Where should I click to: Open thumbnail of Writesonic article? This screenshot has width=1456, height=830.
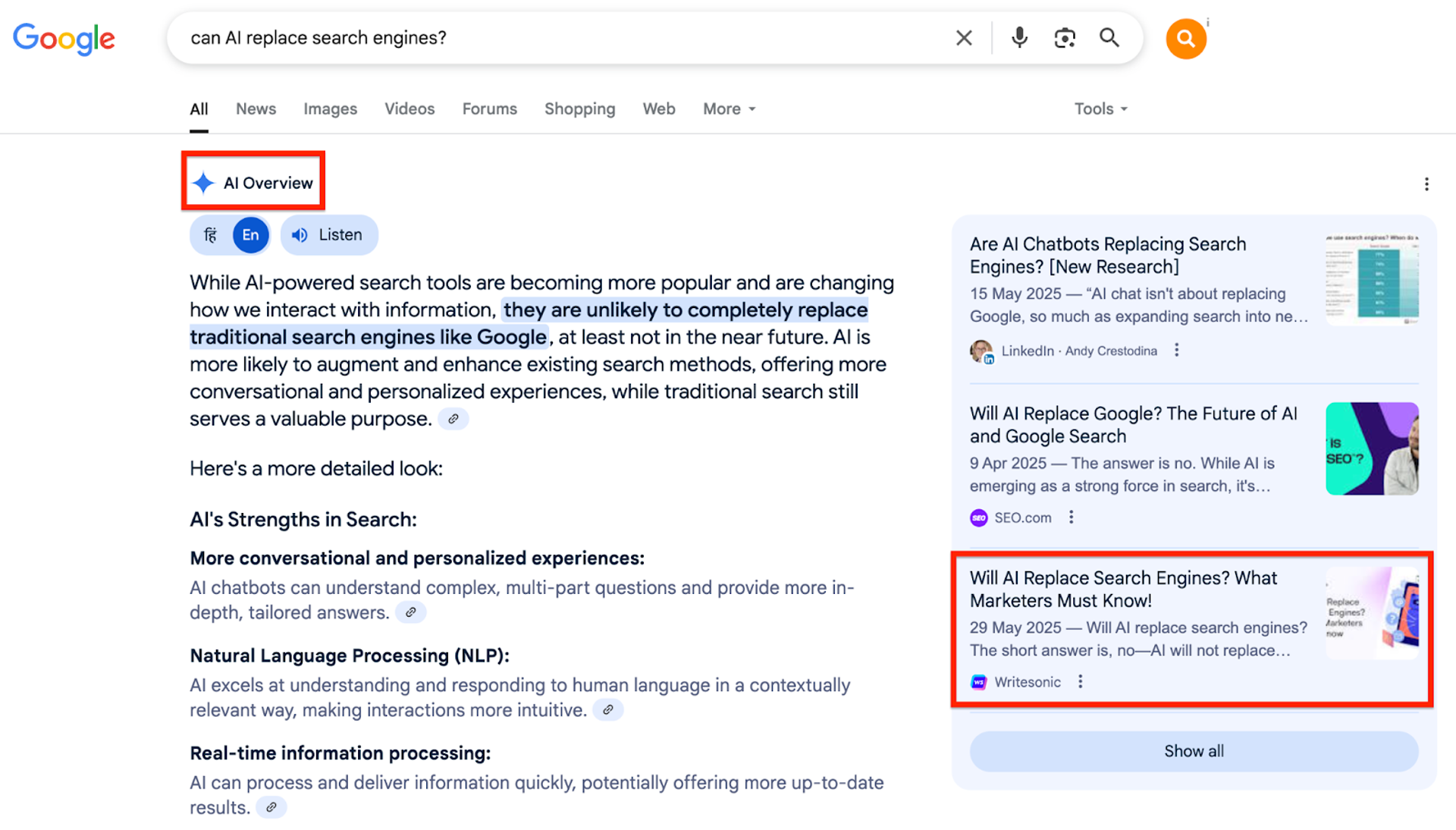point(1372,613)
